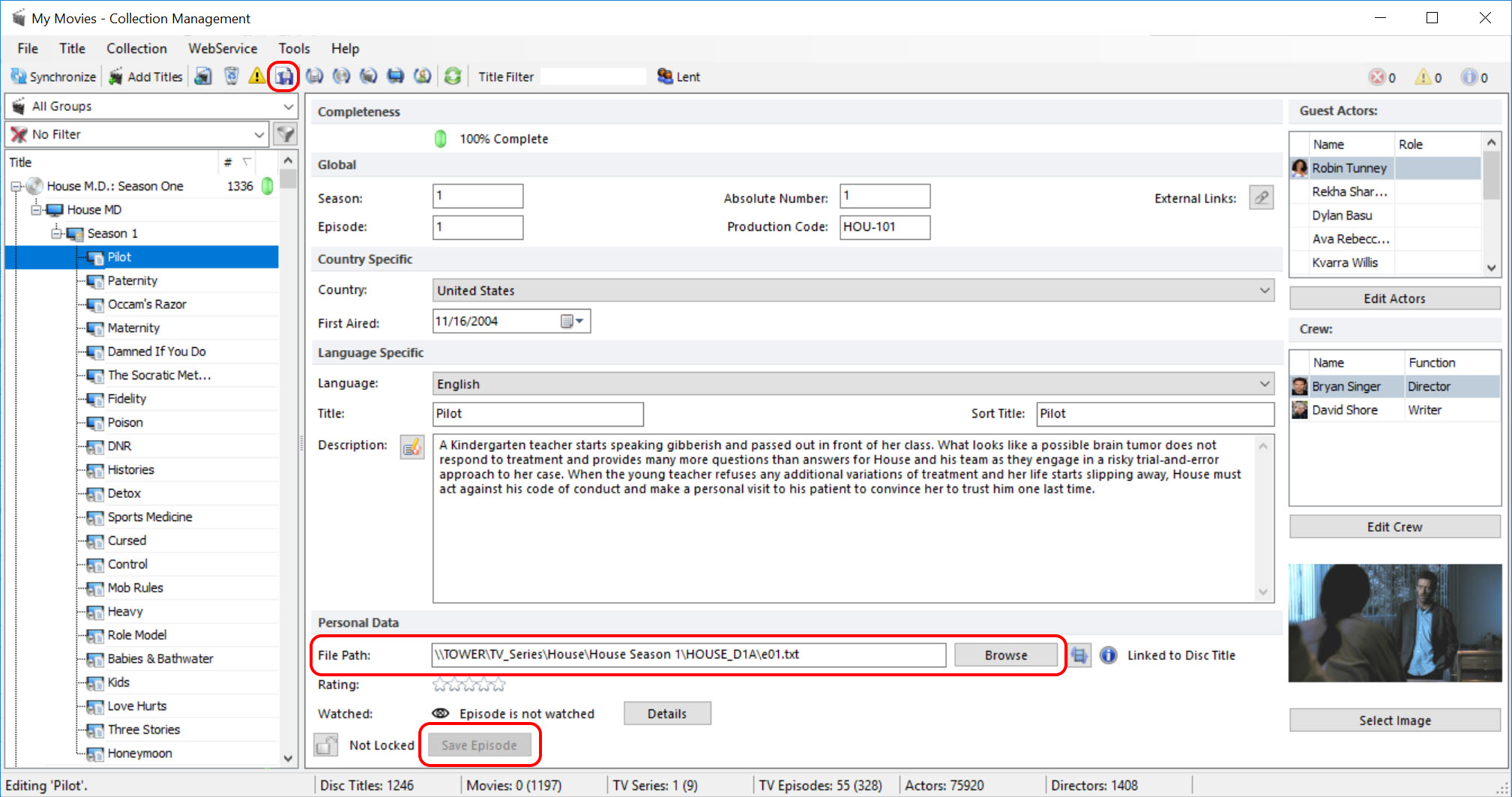
Task: Click the red error counter icon
Action: (1377, 77)
